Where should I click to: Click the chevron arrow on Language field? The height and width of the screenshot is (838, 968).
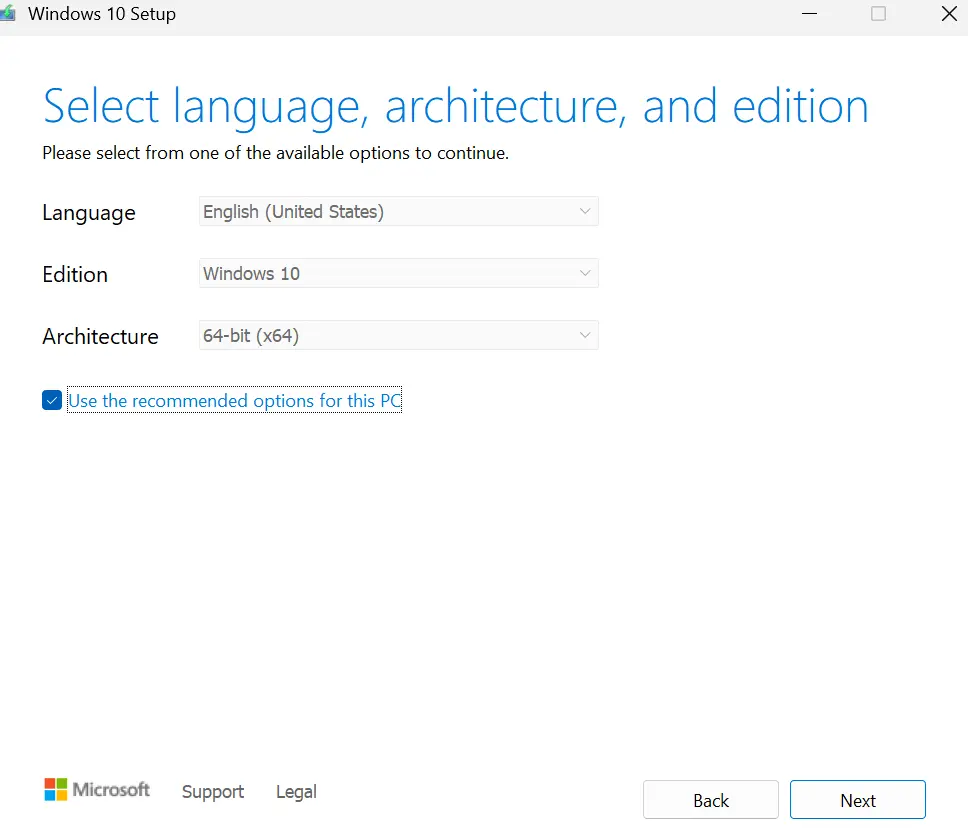tap(585, 212)
